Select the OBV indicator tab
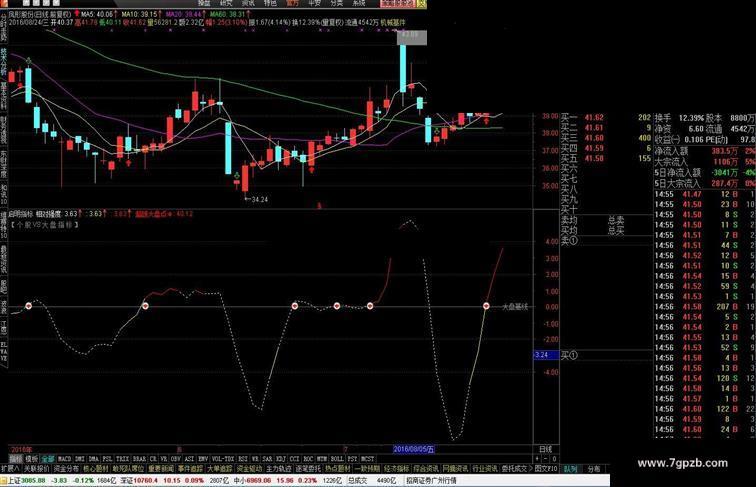 176,459
